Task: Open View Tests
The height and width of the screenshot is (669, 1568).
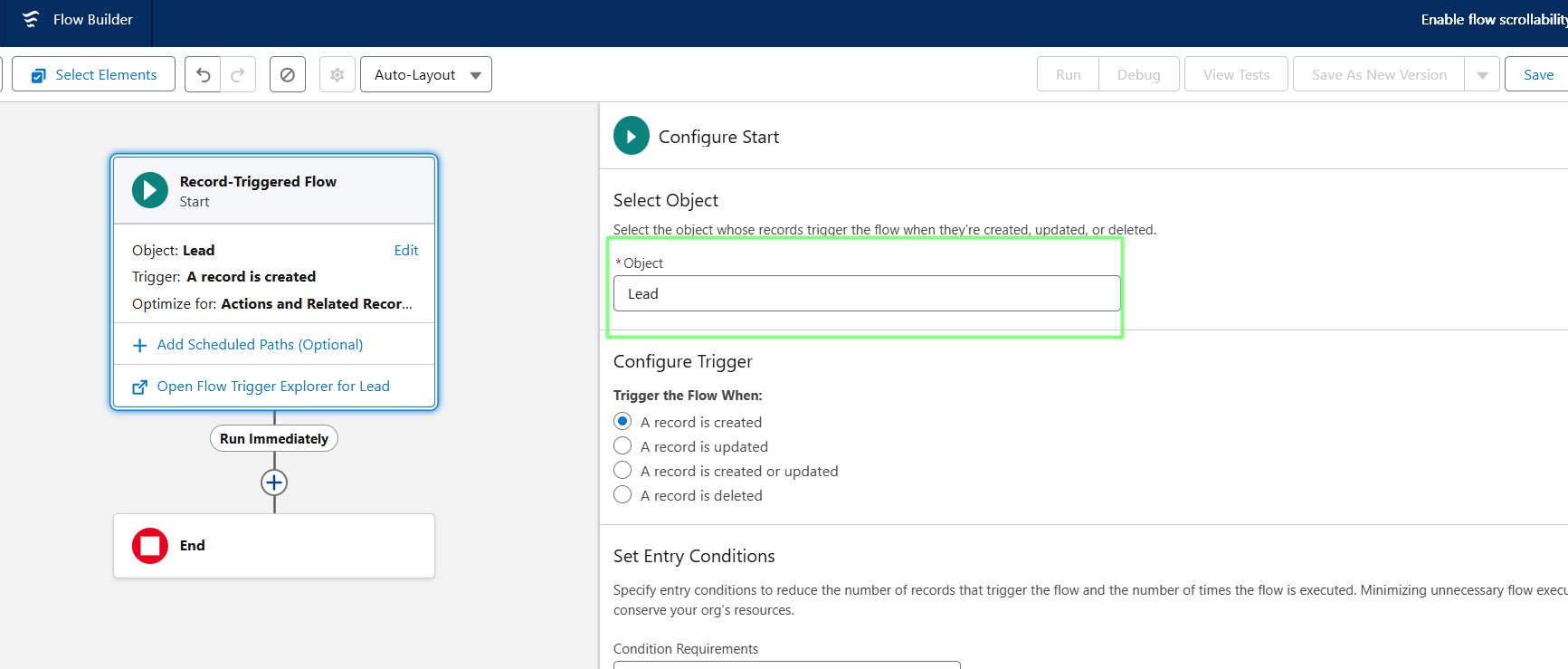Action: click(1236, 74)
